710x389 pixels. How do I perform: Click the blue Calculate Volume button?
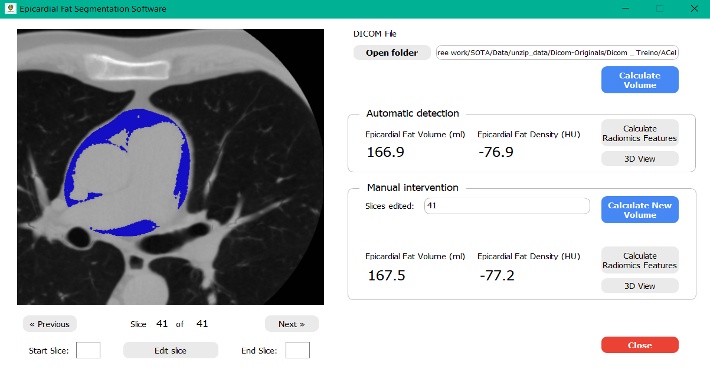click(x=639, y=80)
